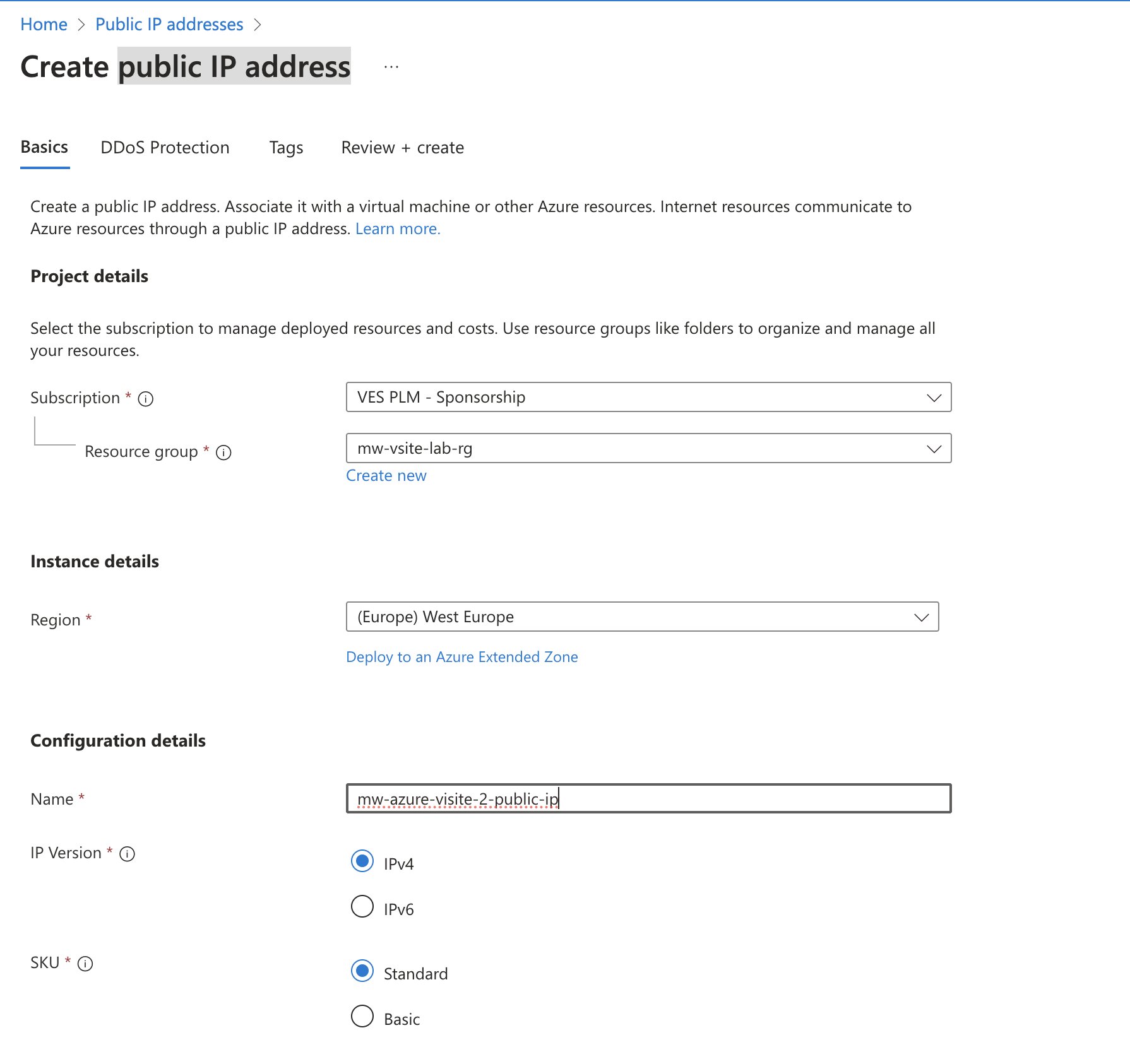The width and height of the screenshot is (1130, 1064).
Task: Click the Resource group info icon
Action: click(x=224, y=452)
